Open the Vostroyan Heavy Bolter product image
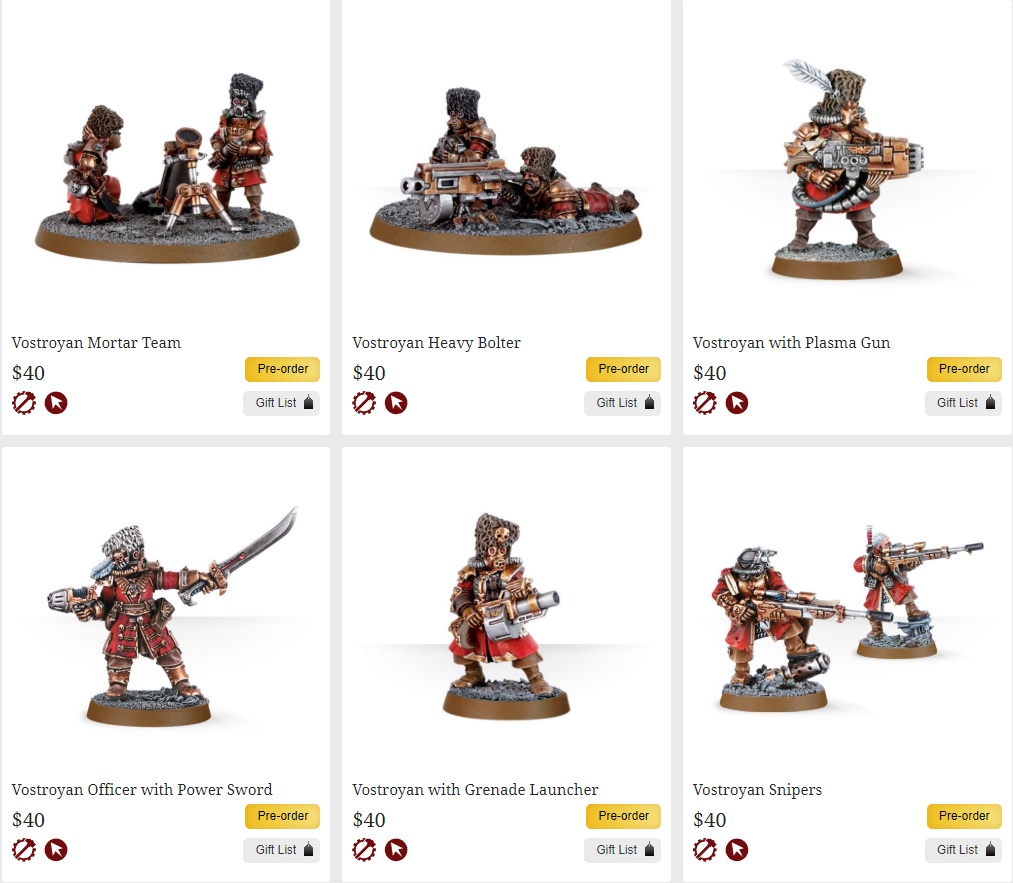This screenshot has height=883, width=1013. [506, 171]
